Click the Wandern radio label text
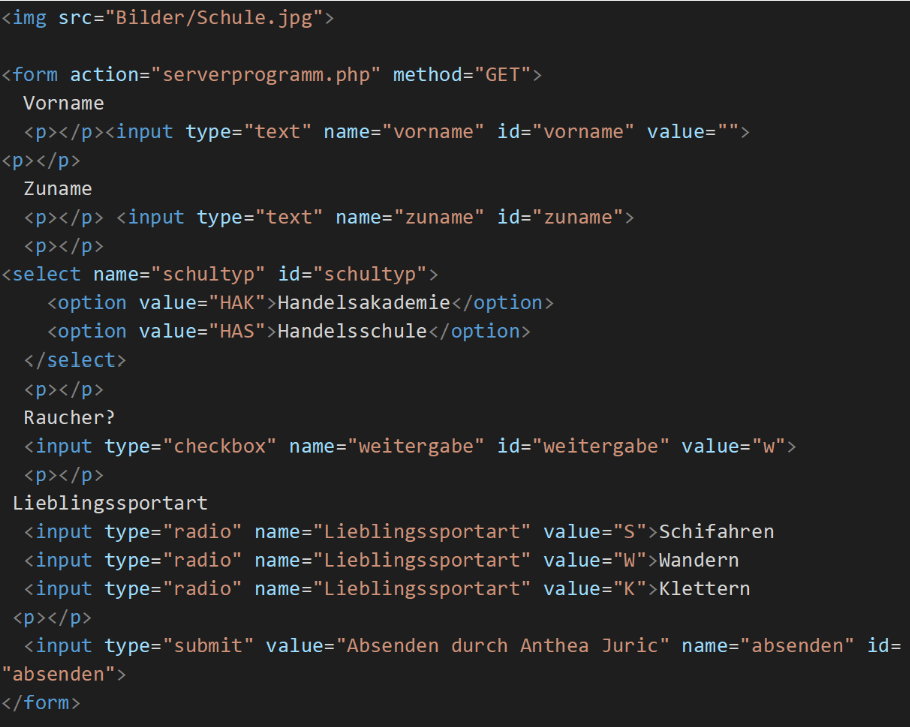 [x=699, y=560]
